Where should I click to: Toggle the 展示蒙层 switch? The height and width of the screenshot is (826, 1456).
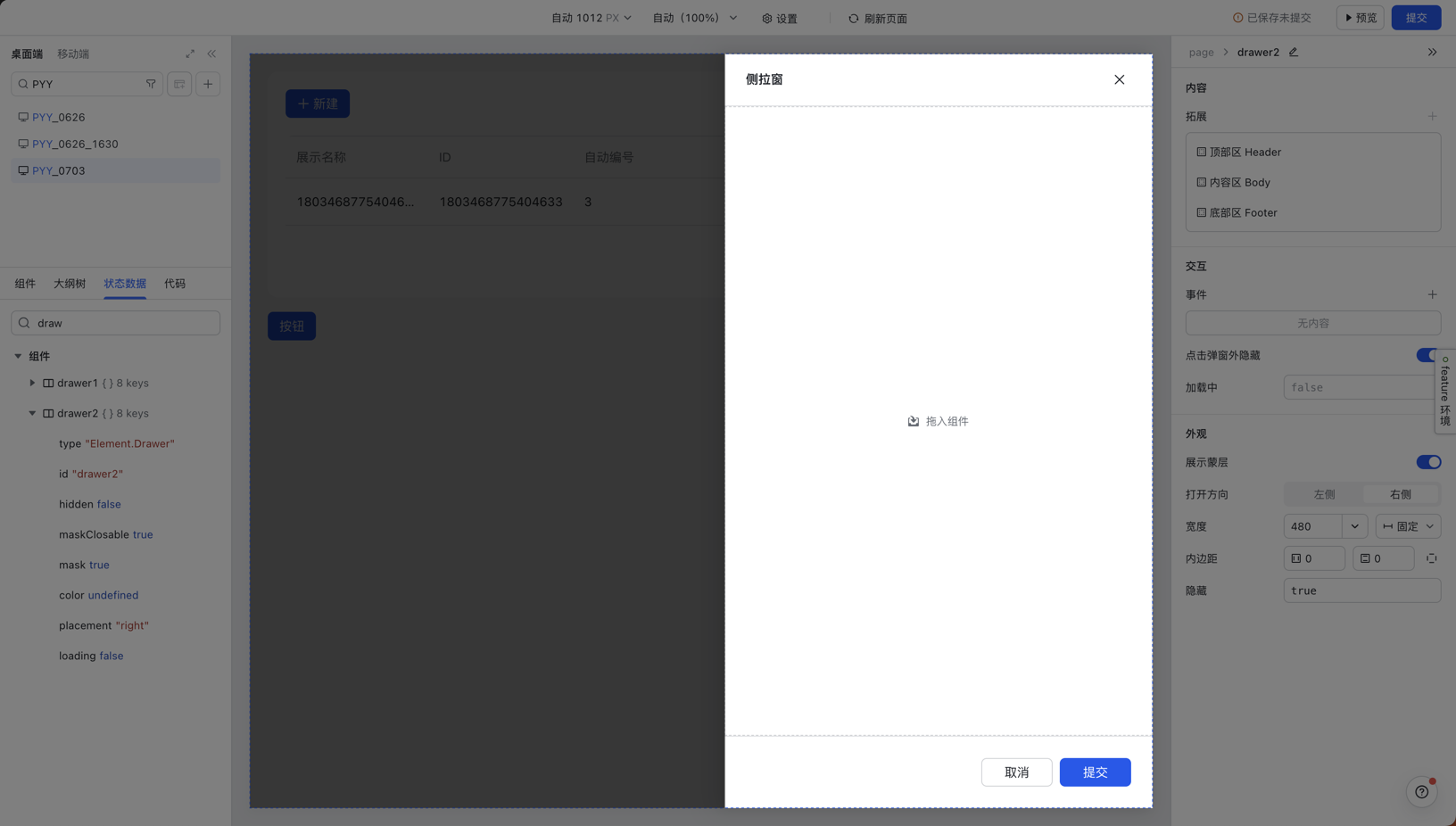(x=1427, y=462)
